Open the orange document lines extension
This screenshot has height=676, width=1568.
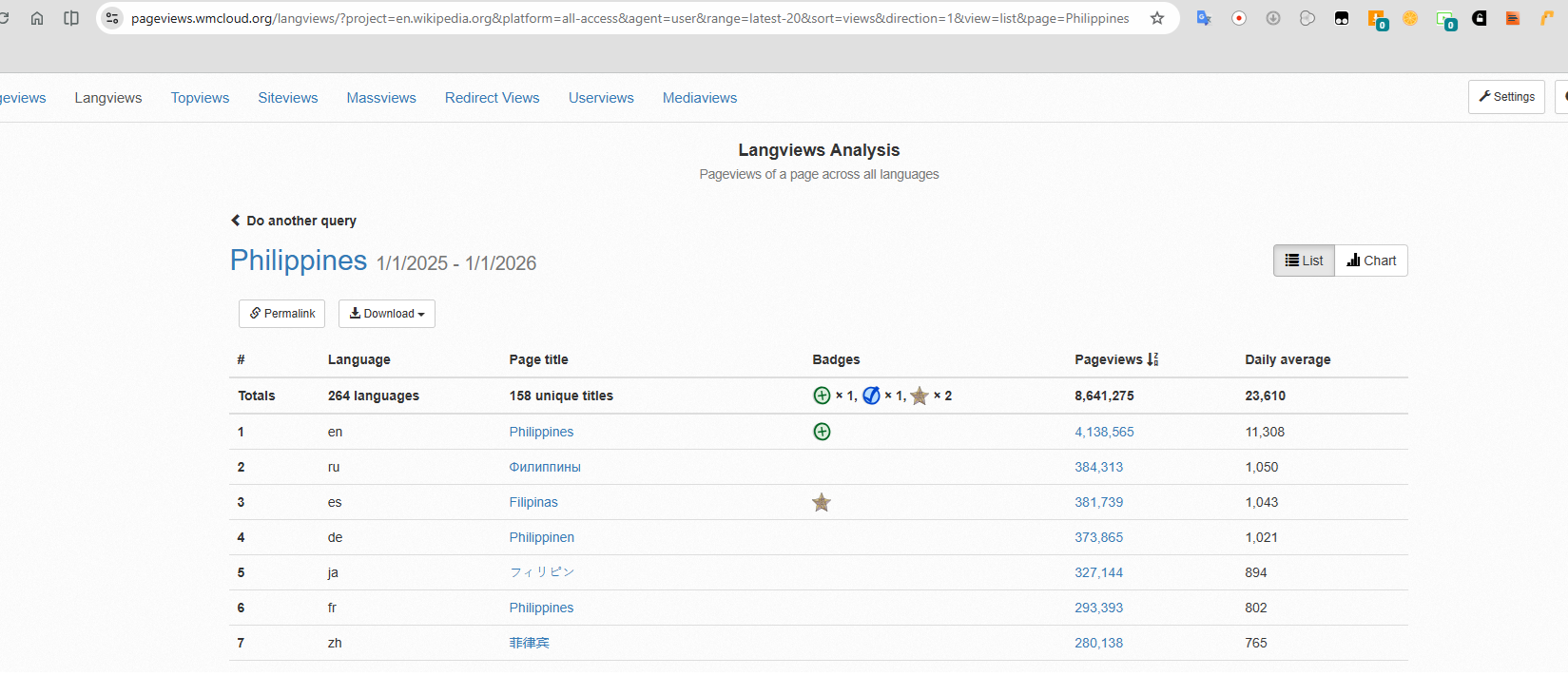pyautogui.click(x=1513, y=18)
